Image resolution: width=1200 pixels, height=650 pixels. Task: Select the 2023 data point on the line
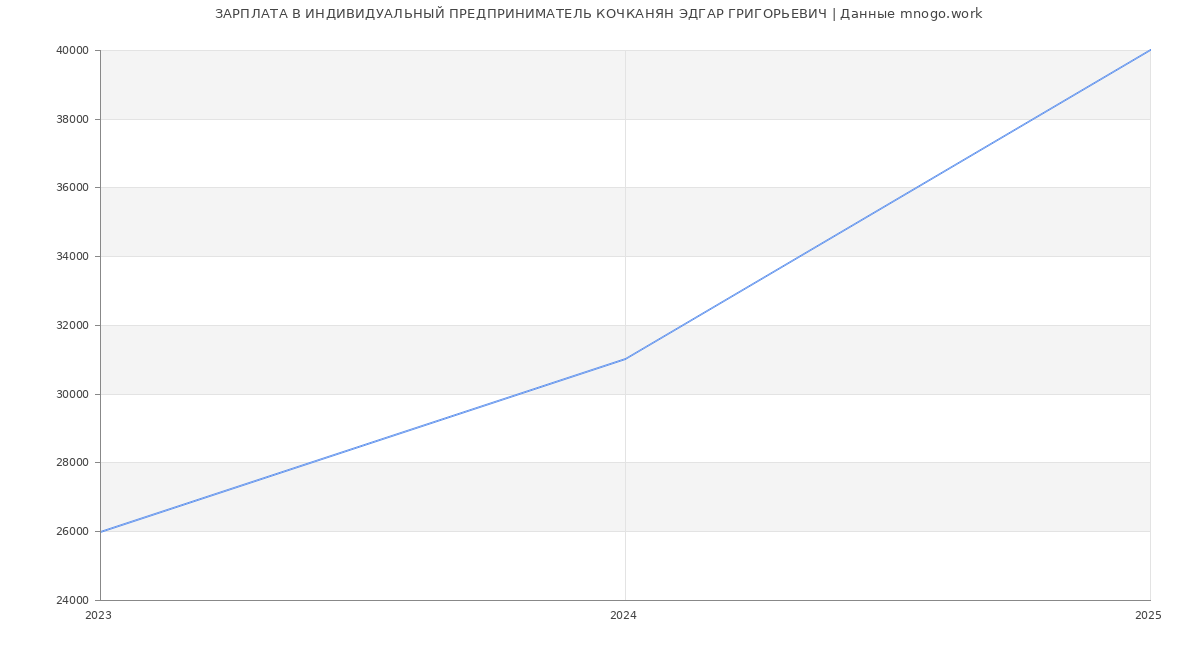point(101,531)
